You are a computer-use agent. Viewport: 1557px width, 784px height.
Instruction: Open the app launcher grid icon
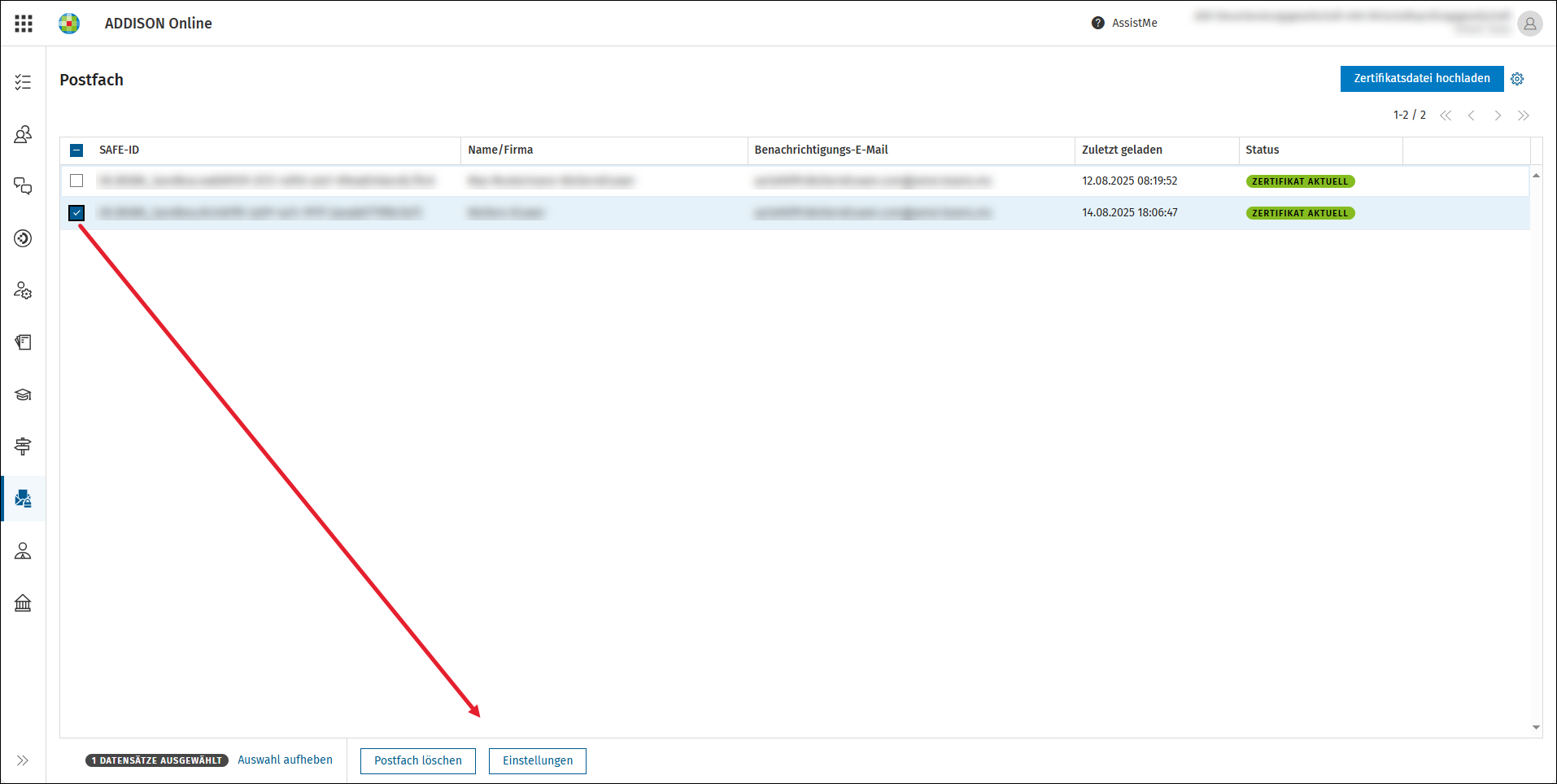(24, 24)
